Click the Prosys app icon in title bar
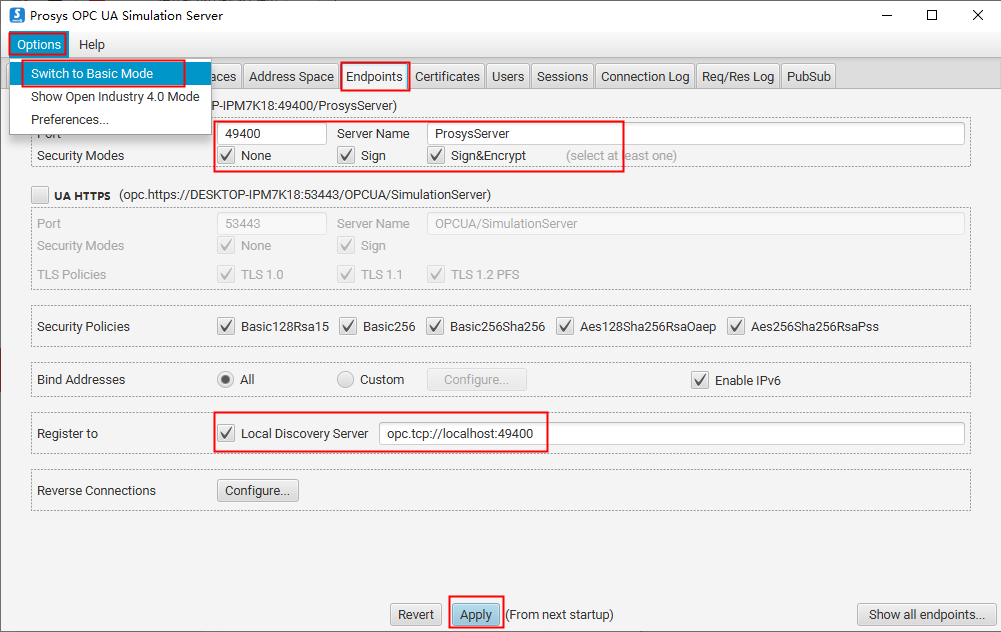 click(x=17, y=15)
